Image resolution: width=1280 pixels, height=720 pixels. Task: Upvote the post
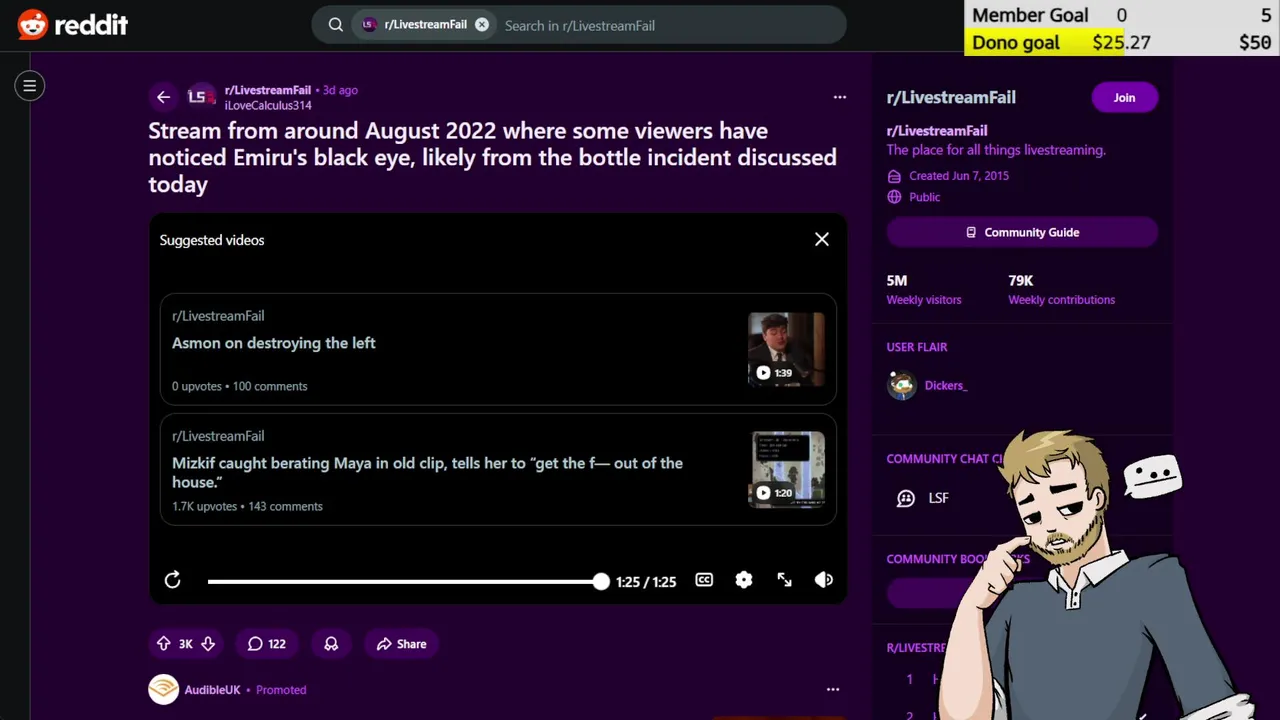click(x=164, y=644)
